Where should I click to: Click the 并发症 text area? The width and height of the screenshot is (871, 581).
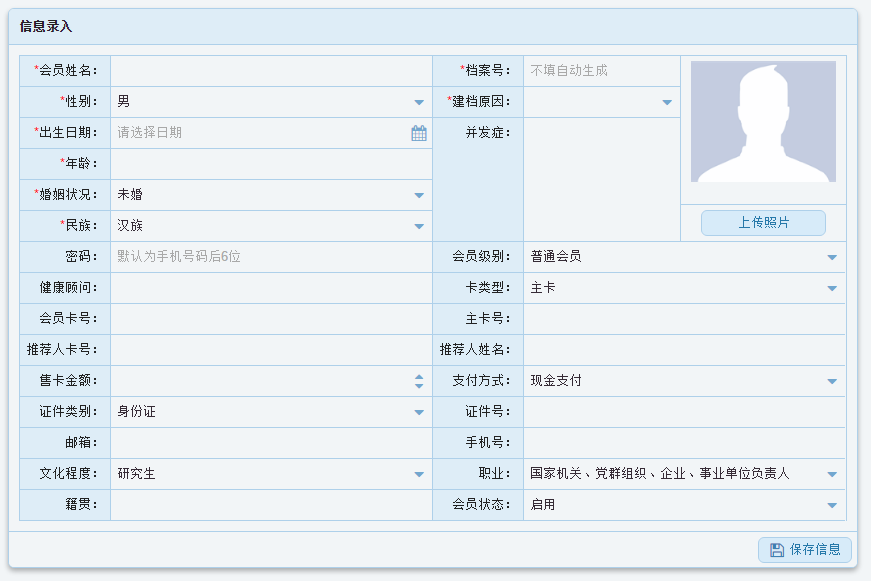click(600, 180)
